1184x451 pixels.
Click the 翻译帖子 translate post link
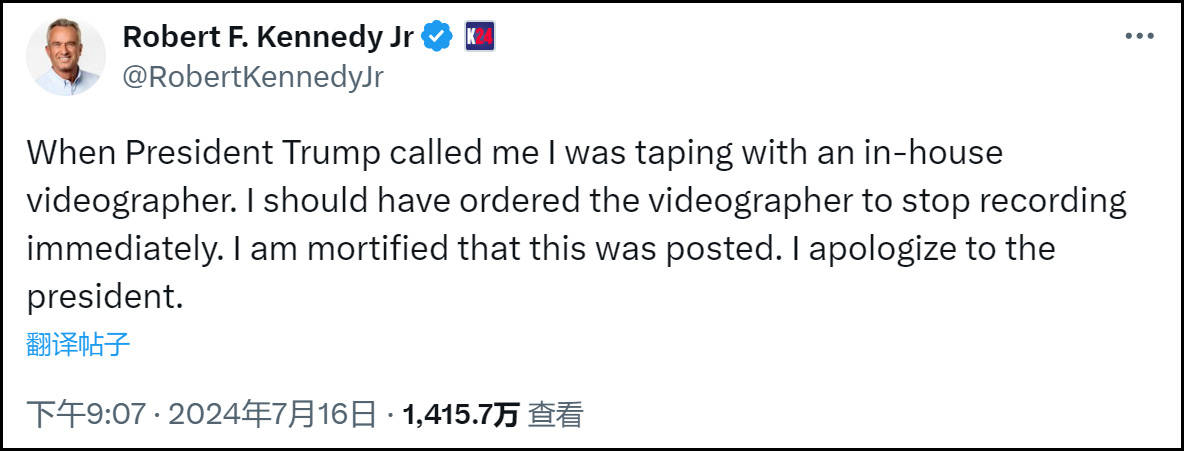pyautogui.click(x=79, y=346)
